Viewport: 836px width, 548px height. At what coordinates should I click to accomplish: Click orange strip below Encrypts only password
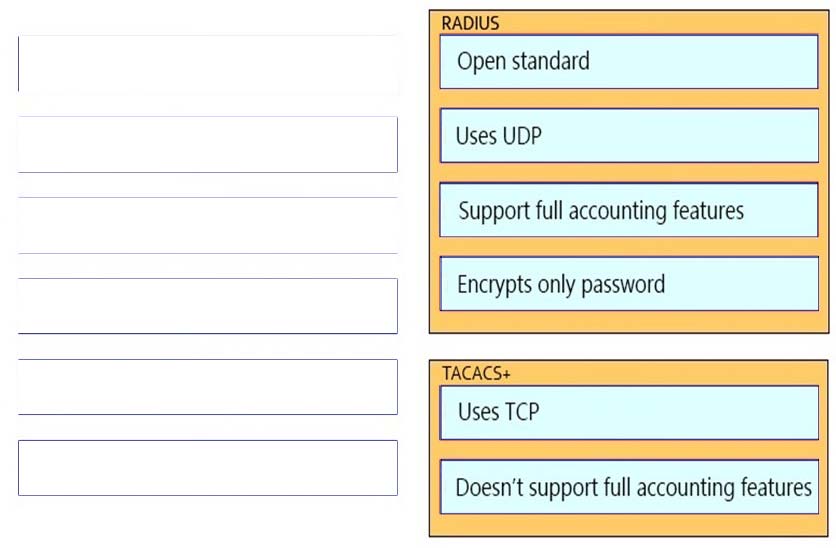(x=629, y=322)
